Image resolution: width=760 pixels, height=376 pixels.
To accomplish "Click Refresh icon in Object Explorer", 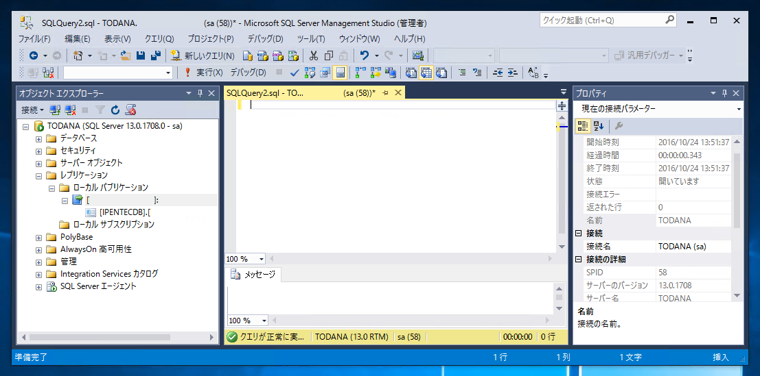I will (115, 110).
